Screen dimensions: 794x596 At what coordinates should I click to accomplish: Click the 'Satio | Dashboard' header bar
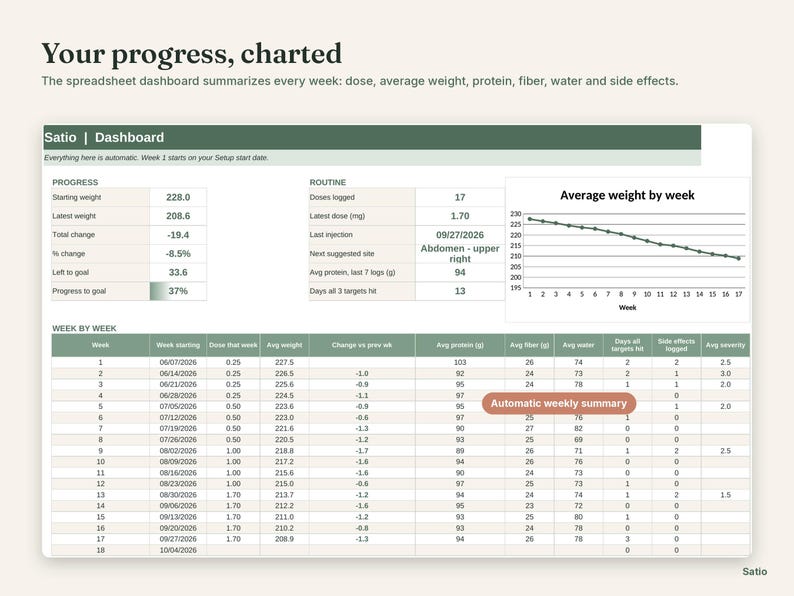[372, 137]
